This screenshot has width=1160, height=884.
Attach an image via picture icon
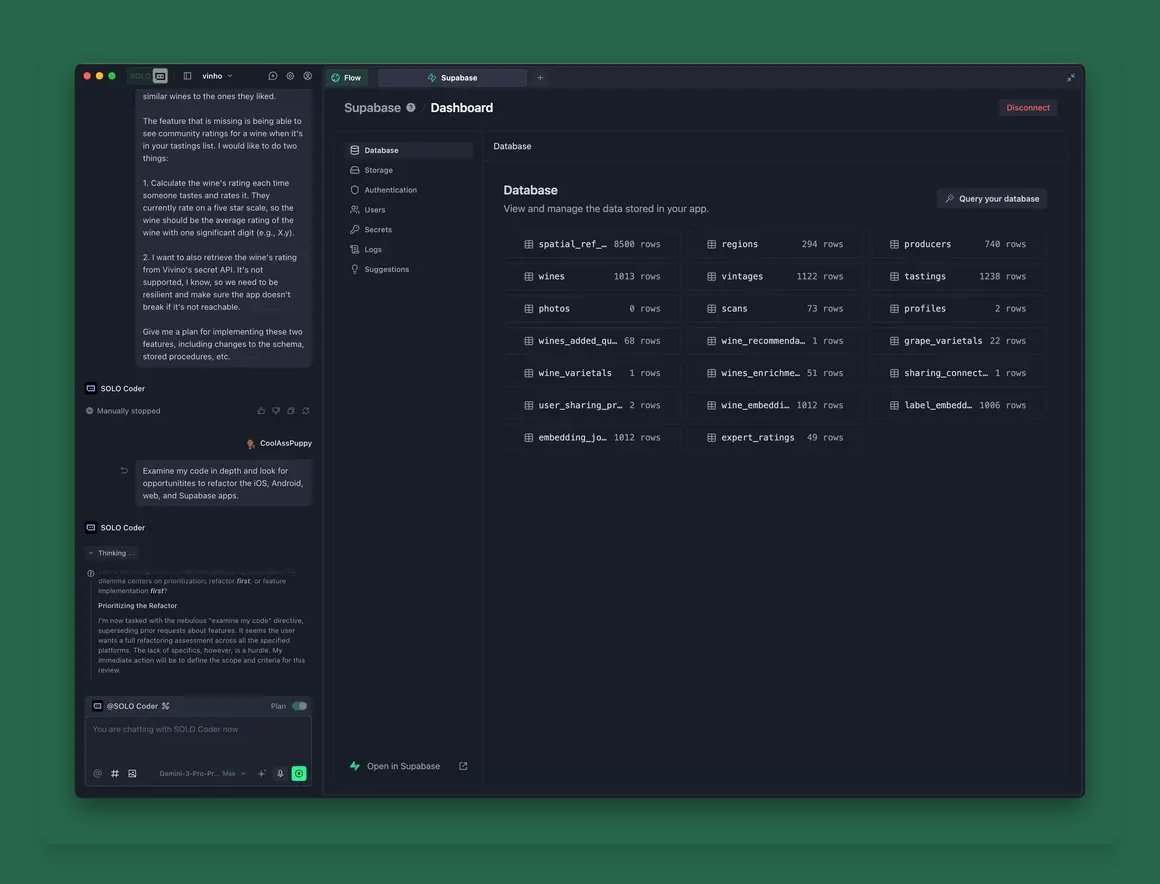pos(132,774)
